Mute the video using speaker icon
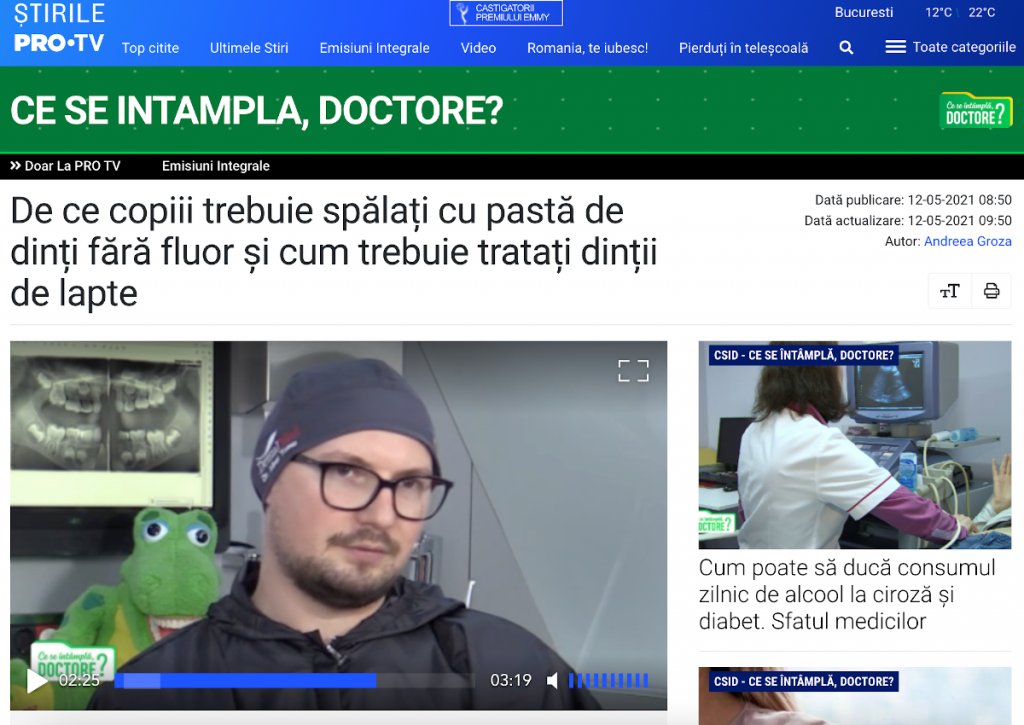The width and height of the screenshot is (1024, 725). coord(552,681)
